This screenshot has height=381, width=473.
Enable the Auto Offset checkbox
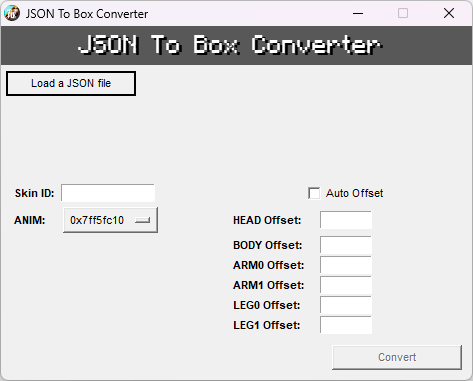tap(314, 193)
